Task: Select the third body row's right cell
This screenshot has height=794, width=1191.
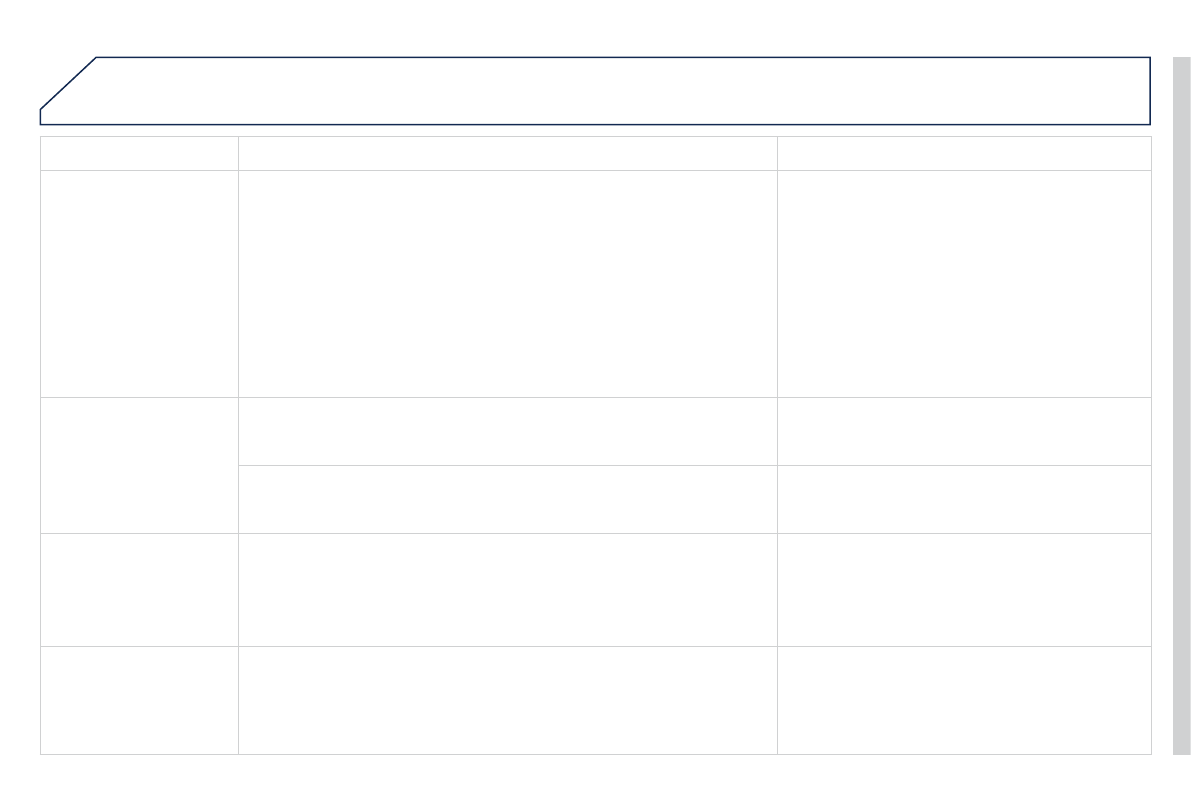Action: pos(963,589)
